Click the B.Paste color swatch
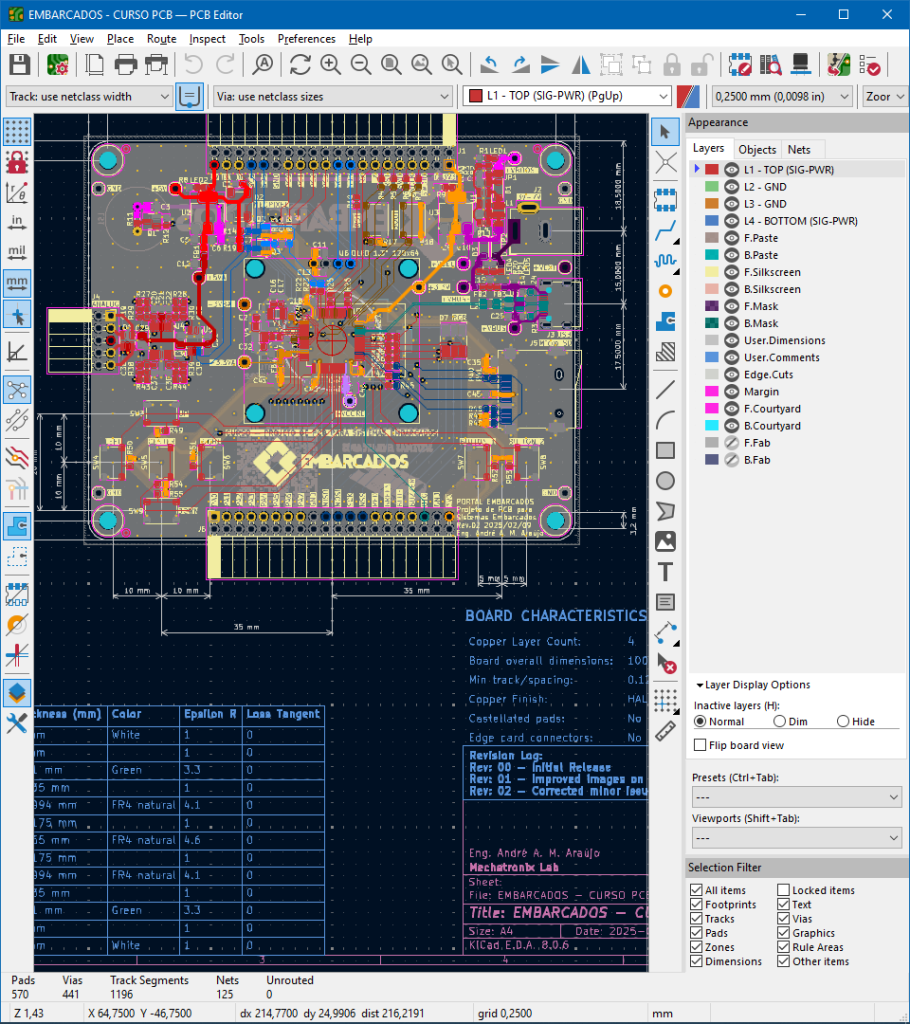 click(x=712, y=255)
